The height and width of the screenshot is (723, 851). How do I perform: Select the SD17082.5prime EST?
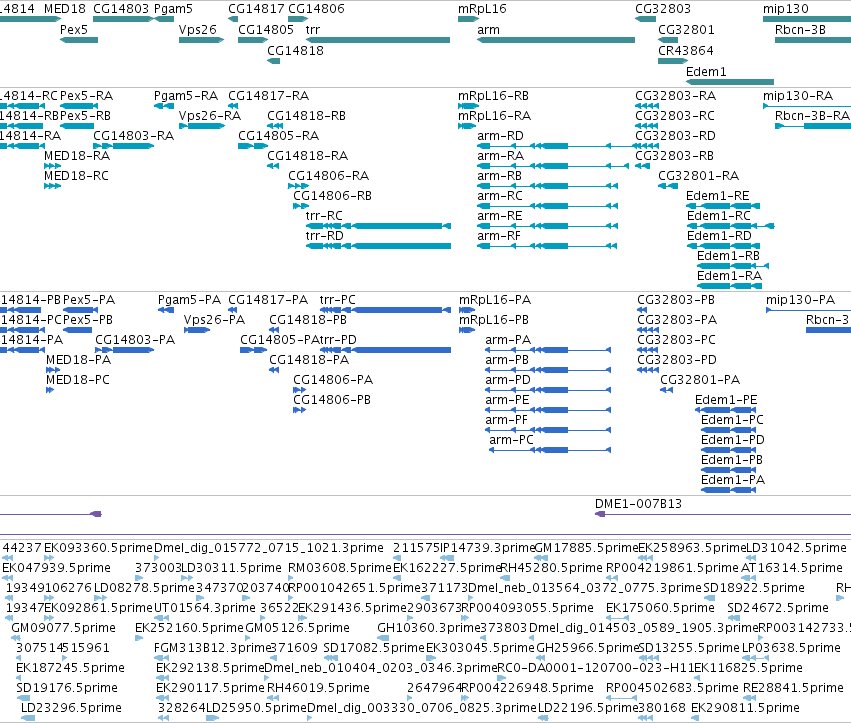pyautogui.click(x=330, y=658)
